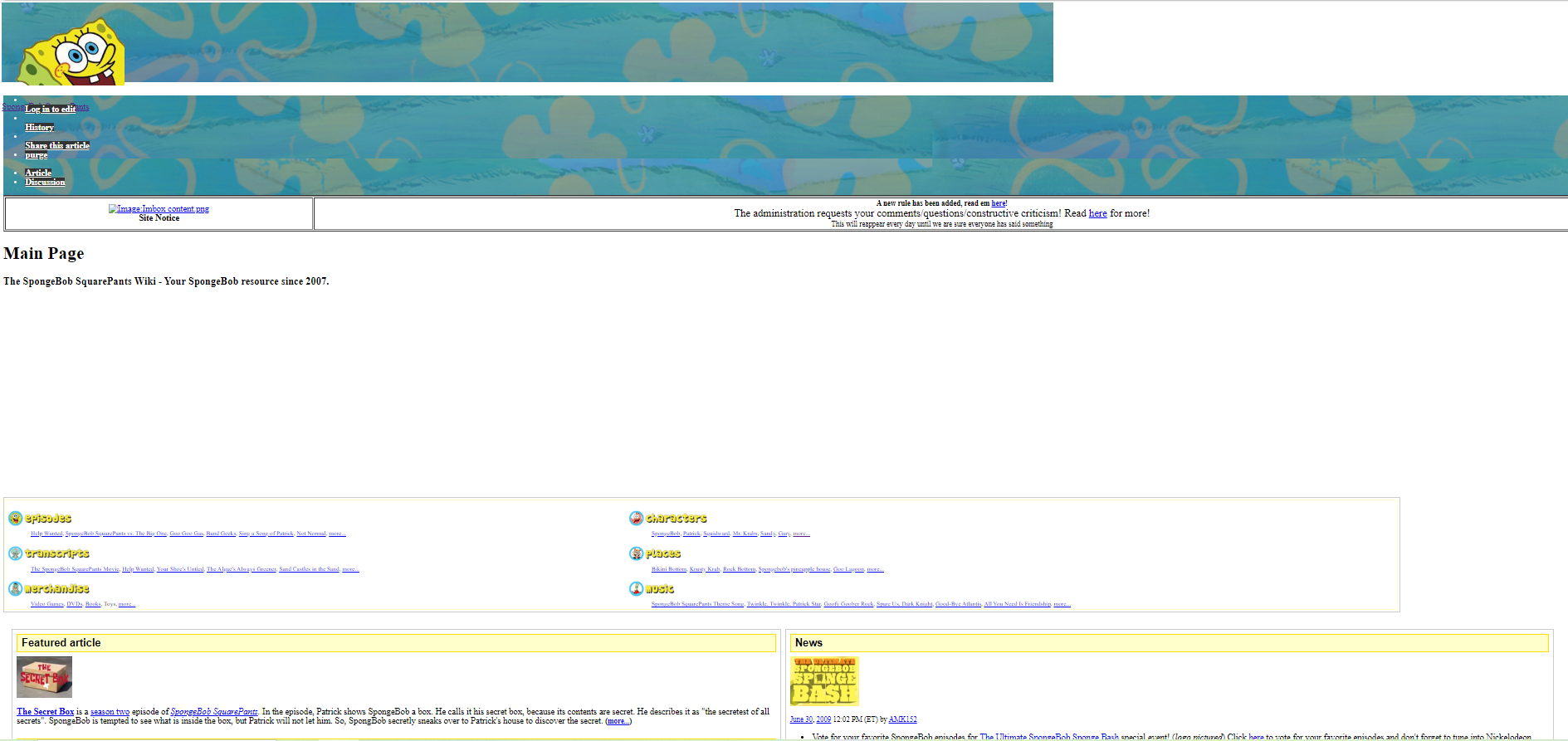Open the 'June 30' news date link
This screenshot has height=741, width=1568.
point(801,719)
